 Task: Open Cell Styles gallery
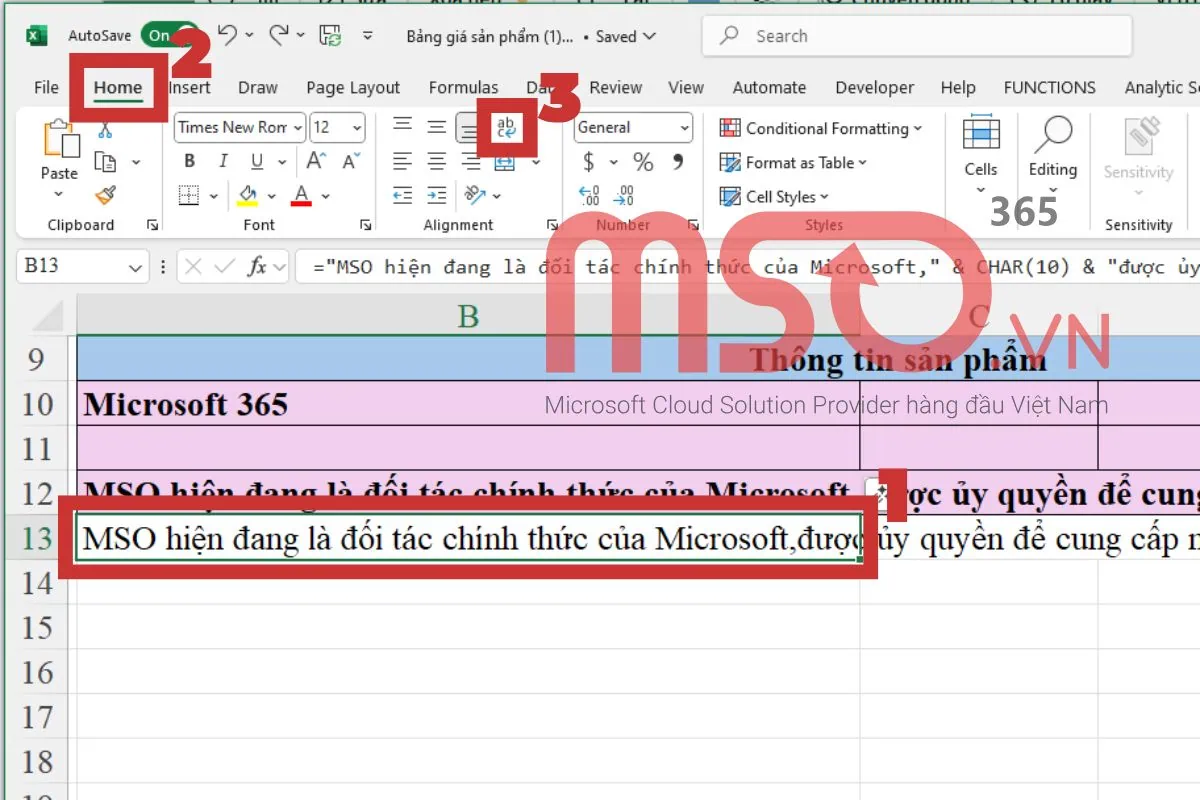775,196
